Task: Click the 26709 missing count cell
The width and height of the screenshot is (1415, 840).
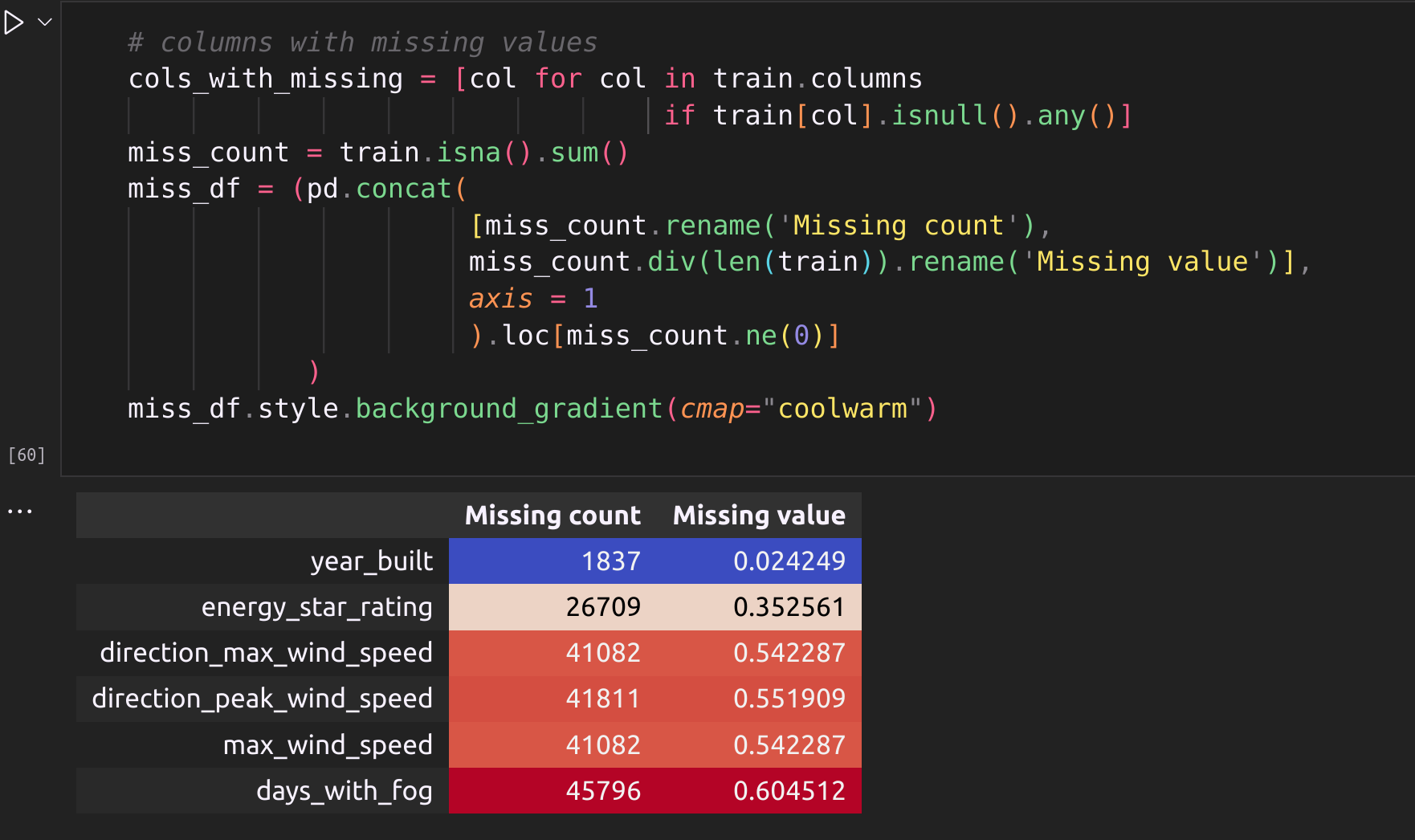Action: tap(553, 606)
